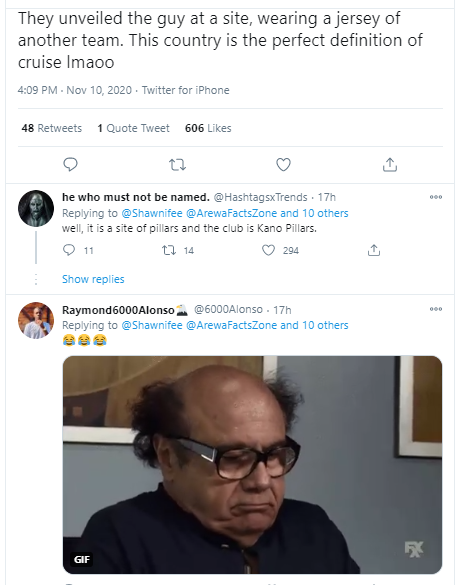View the 48 Retweets list
The image size is (463, 585).
point(51,128)
